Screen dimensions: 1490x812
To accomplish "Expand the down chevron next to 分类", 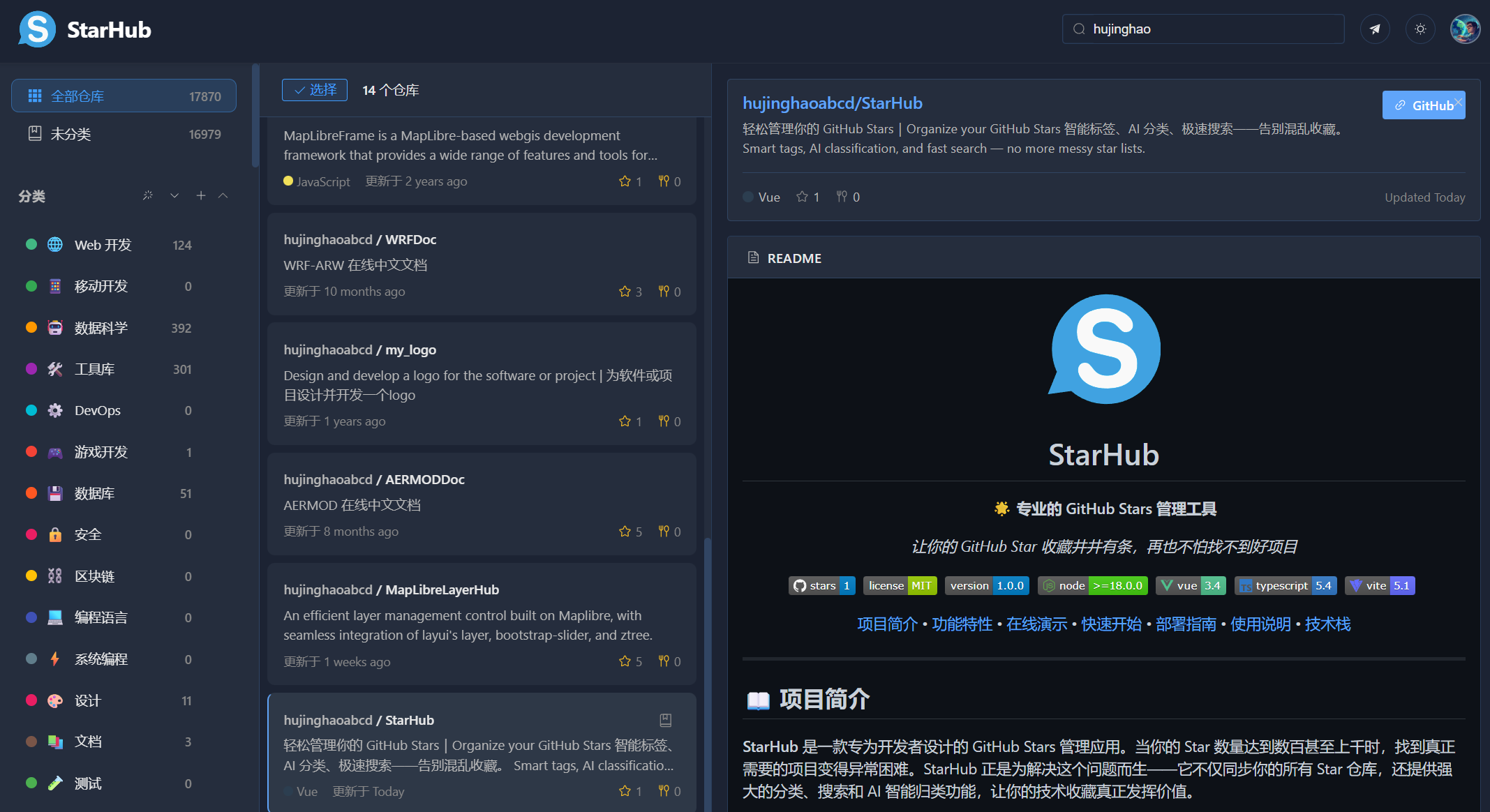I will [x=174, y=195].
